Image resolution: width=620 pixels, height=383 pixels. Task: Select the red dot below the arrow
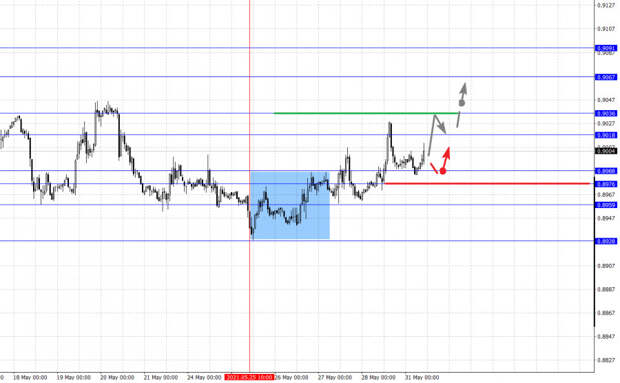(443, 171)
